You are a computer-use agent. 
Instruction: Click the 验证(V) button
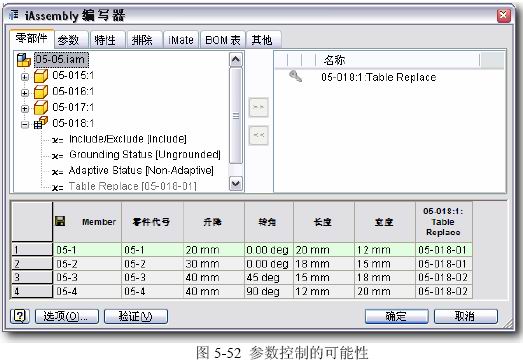(x=136, y=316)
